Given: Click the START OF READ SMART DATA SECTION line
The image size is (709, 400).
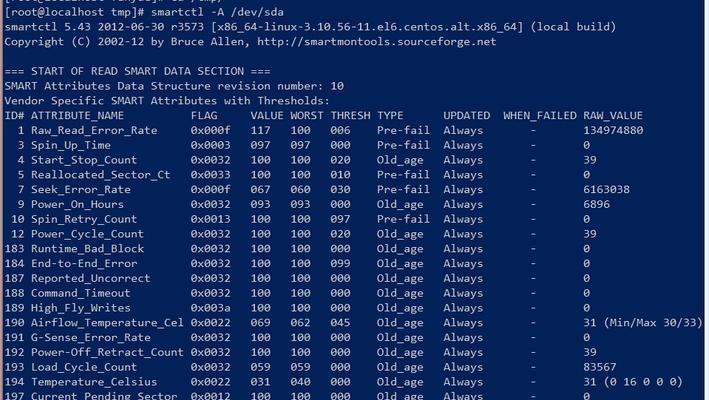Looking at the screenshot, I should pos(137,71).
